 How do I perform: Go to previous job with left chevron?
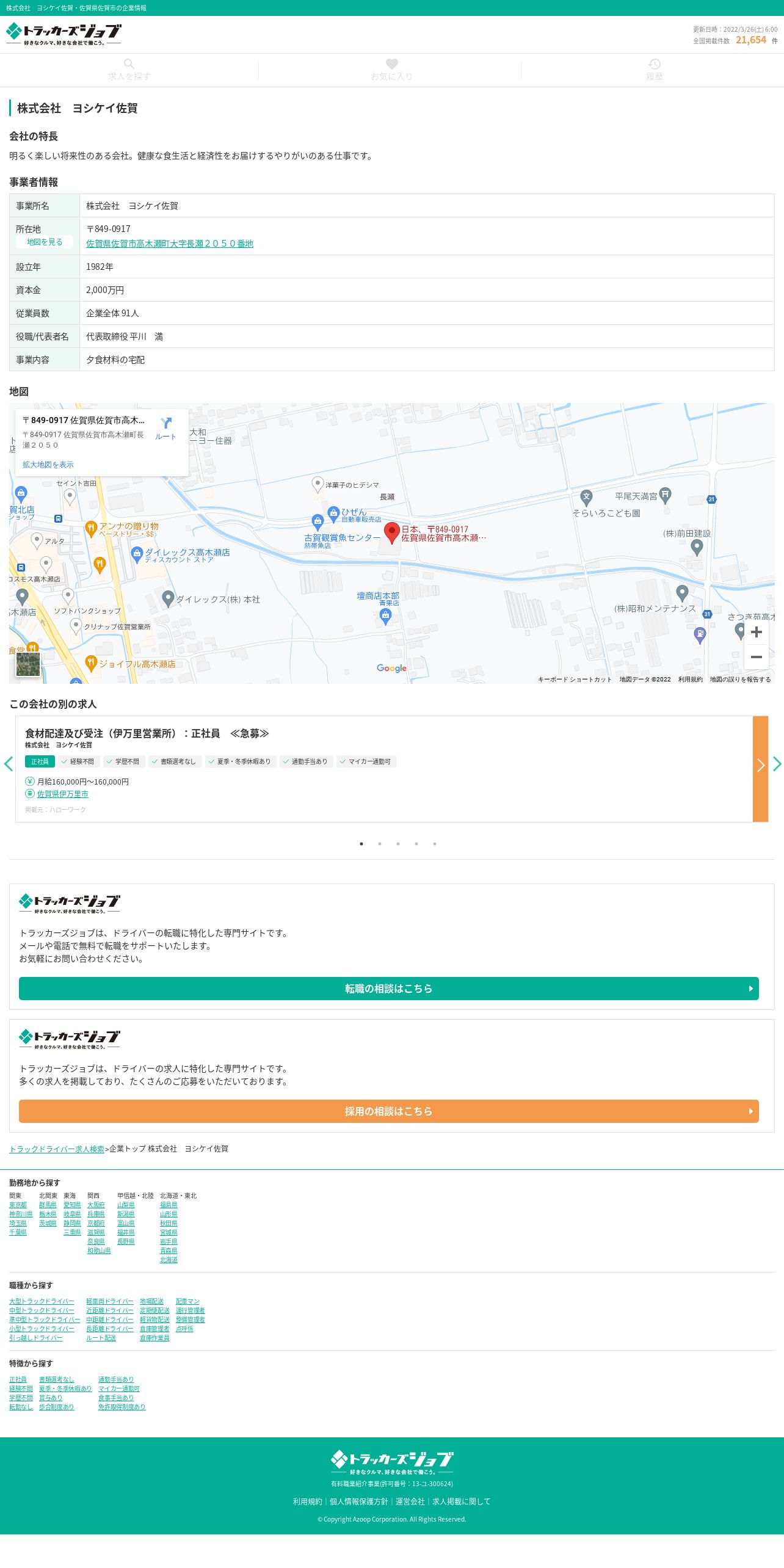pyautogui.click(x=9, y=764)
